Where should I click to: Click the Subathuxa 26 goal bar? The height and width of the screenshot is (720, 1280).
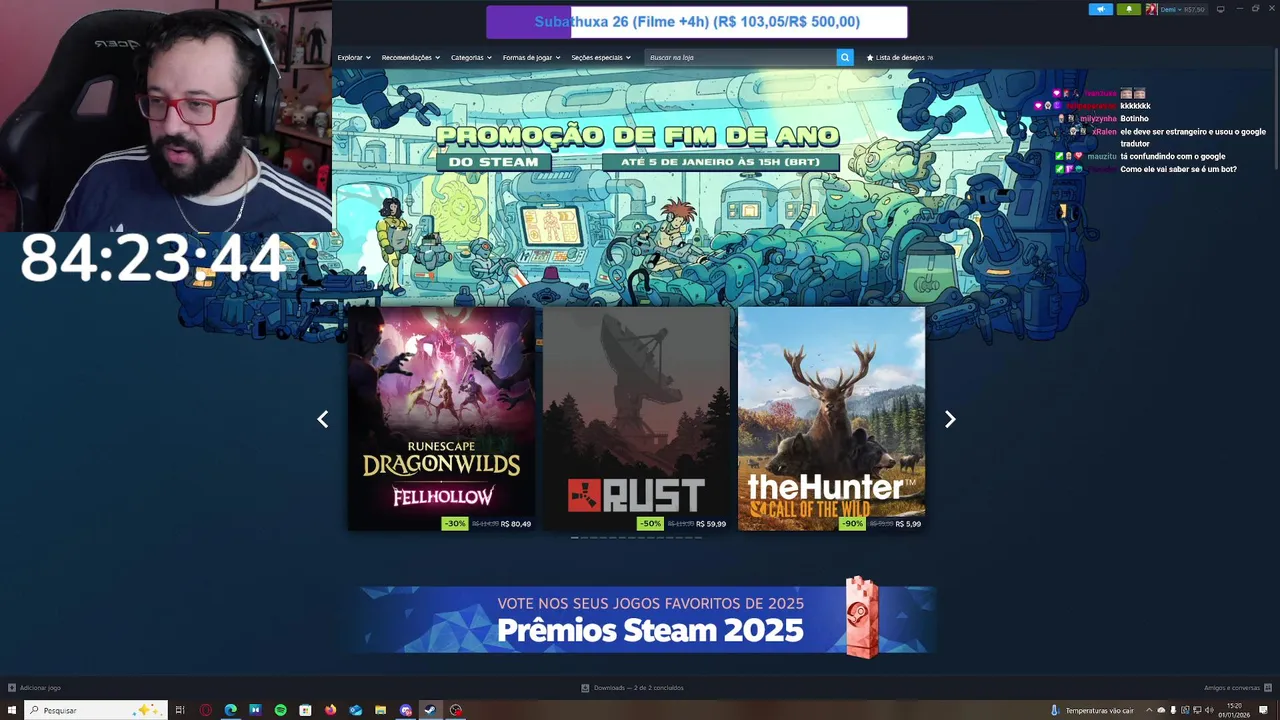(x=697, y=22)
